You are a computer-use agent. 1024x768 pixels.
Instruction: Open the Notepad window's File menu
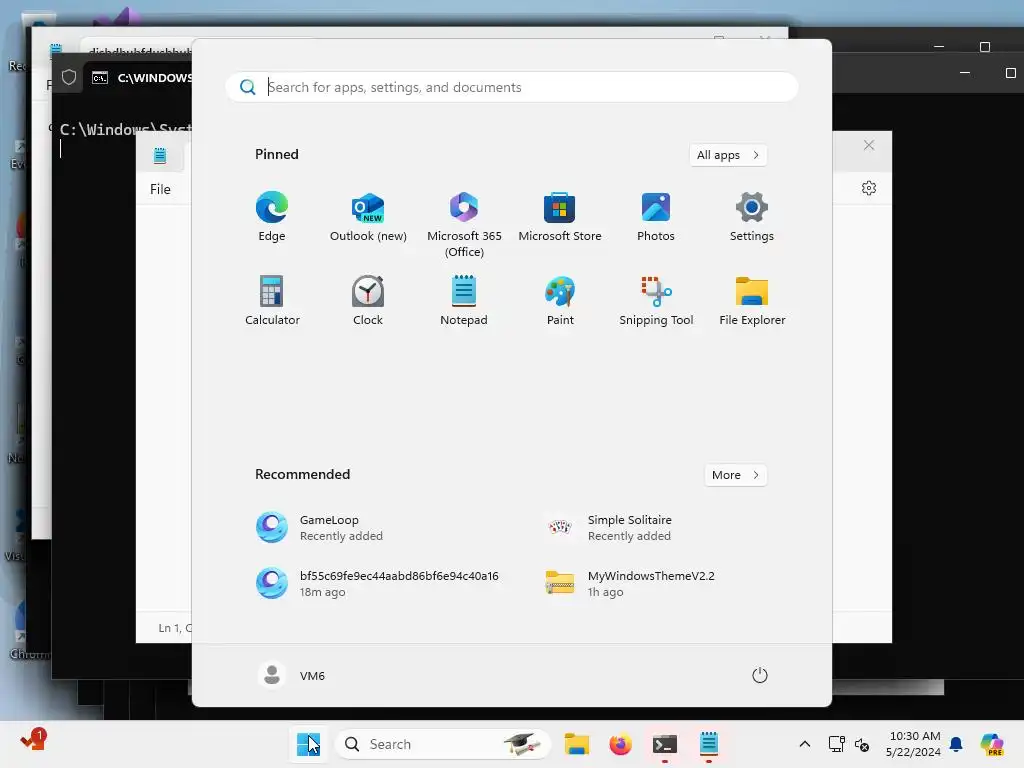pyautogui.click(x=160, y=189)
